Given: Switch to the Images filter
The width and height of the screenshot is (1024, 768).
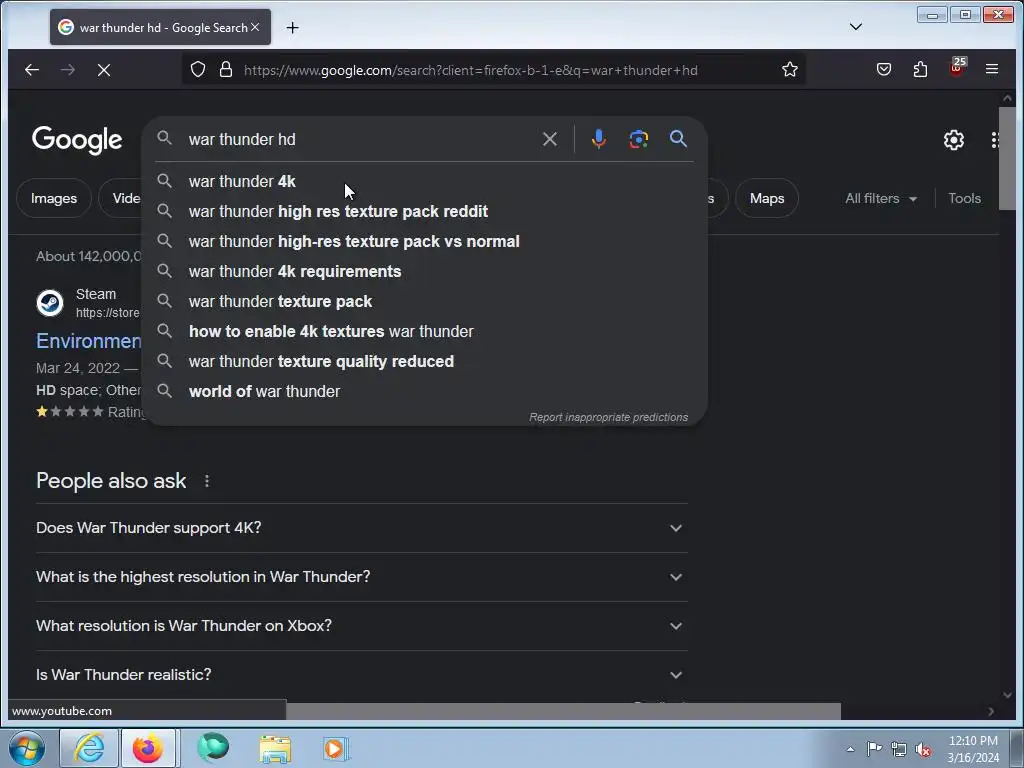Looking at the screenshot, I should pyautogui.click(x=54, y=199).
